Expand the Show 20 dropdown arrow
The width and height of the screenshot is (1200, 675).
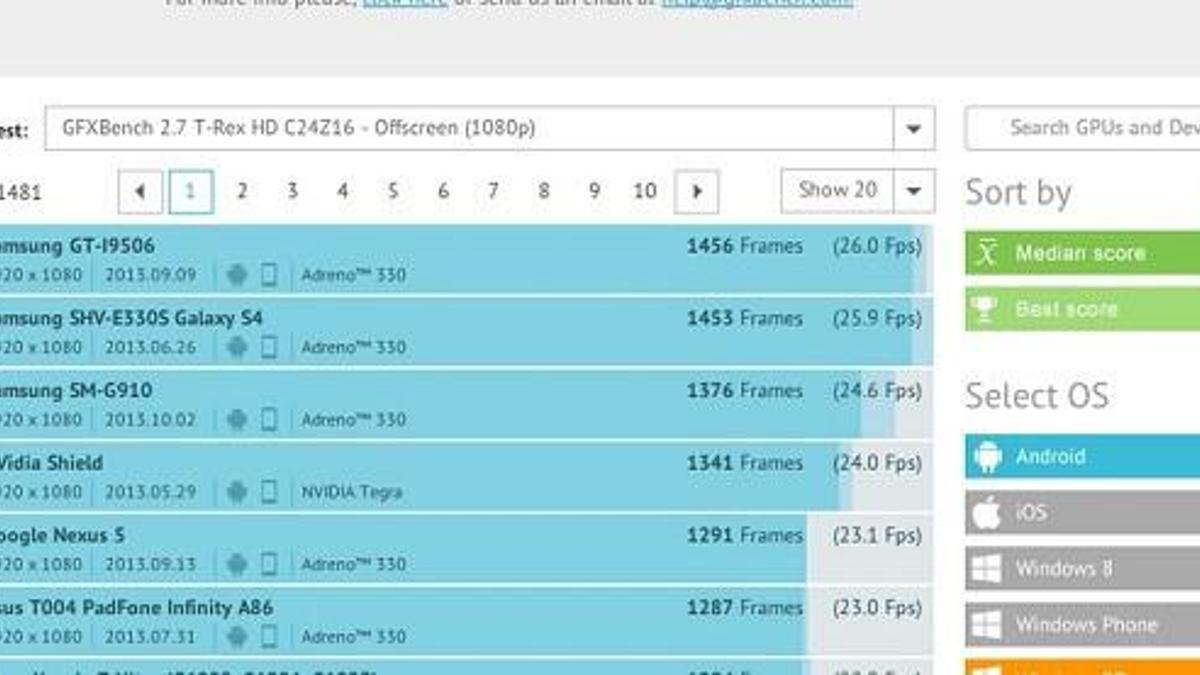click(x=914, y=191)
